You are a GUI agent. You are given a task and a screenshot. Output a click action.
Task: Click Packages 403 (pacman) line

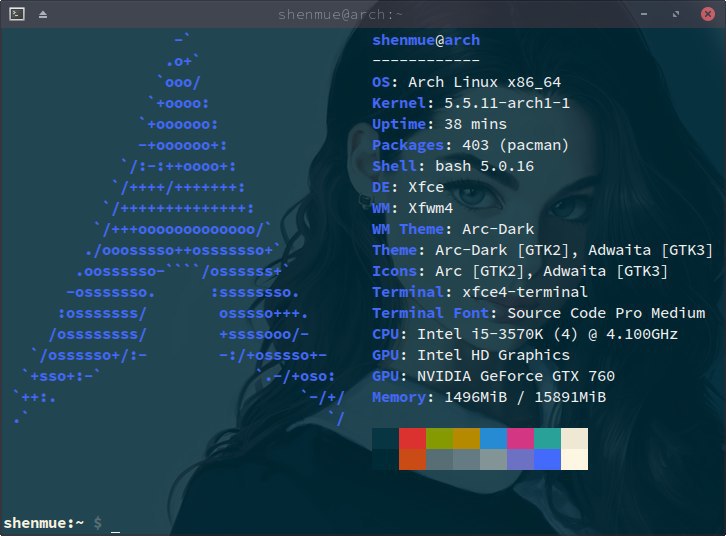point(470,145)
